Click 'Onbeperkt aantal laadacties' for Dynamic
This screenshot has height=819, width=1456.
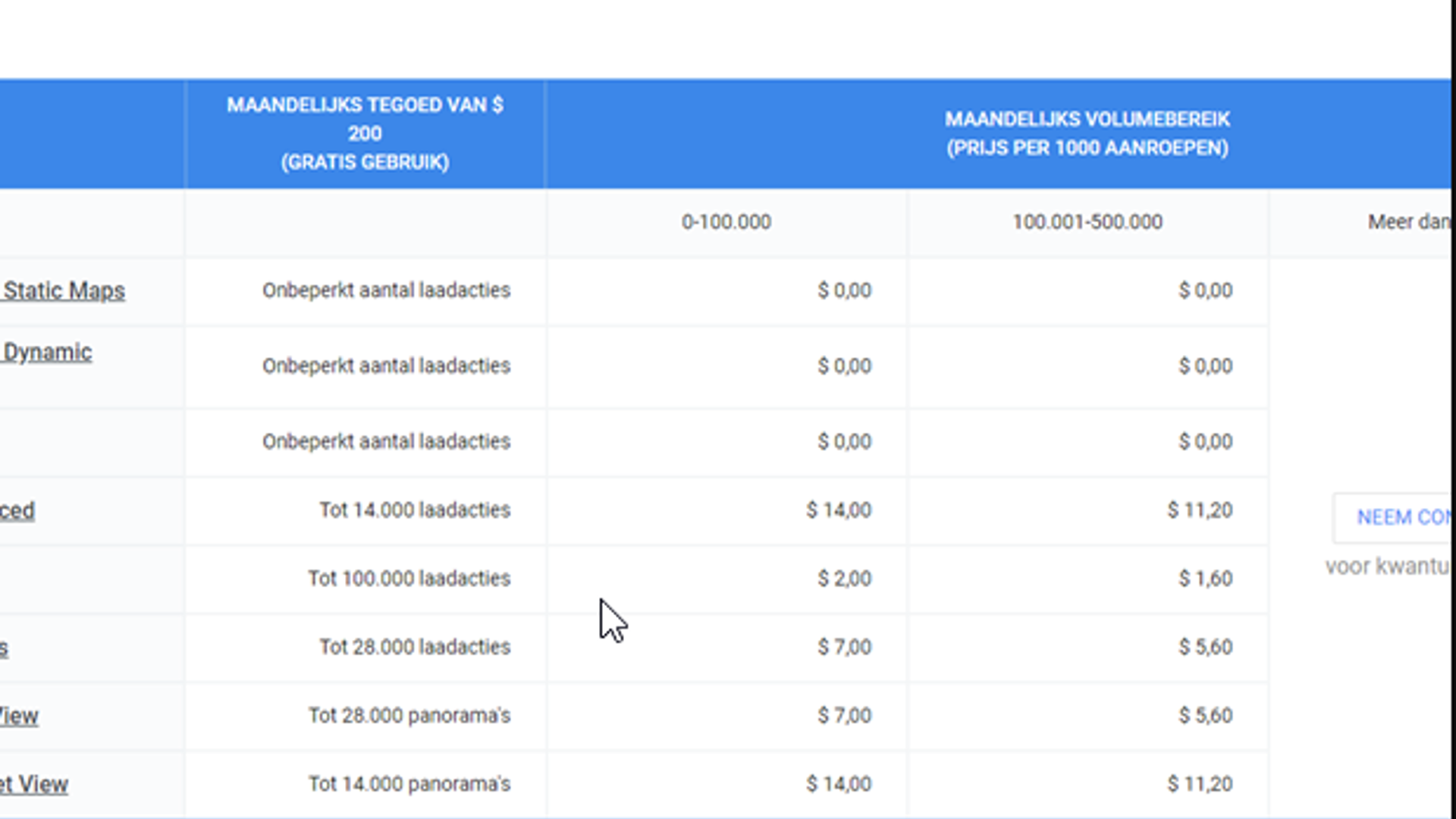387,366
